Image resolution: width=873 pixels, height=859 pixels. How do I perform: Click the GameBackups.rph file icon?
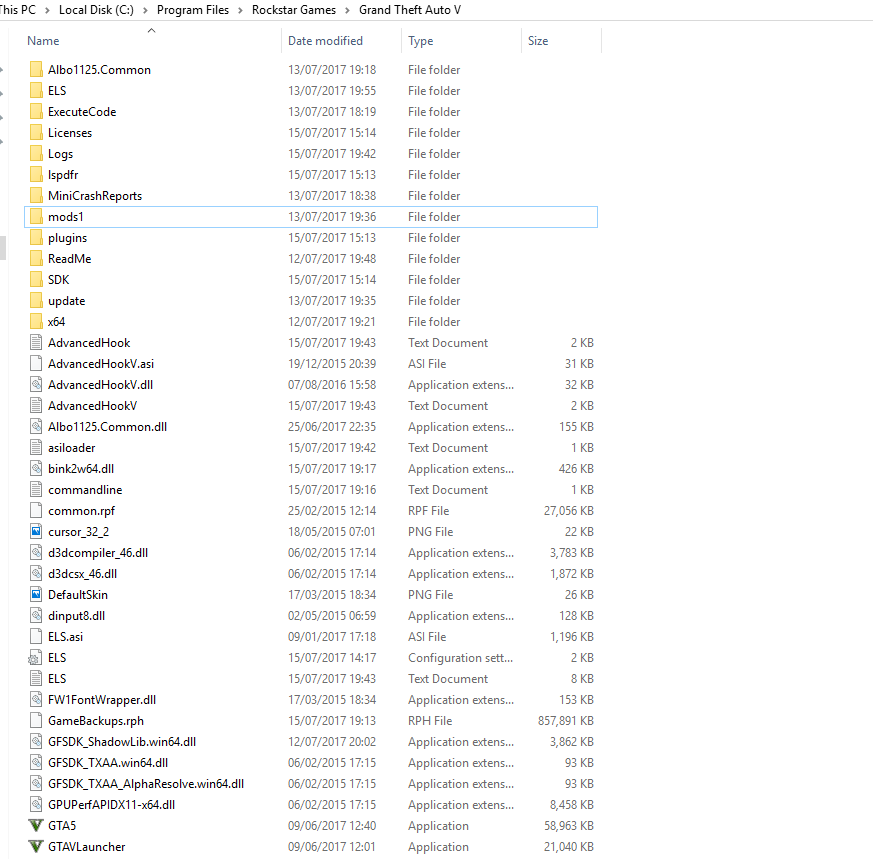(36, 721)
